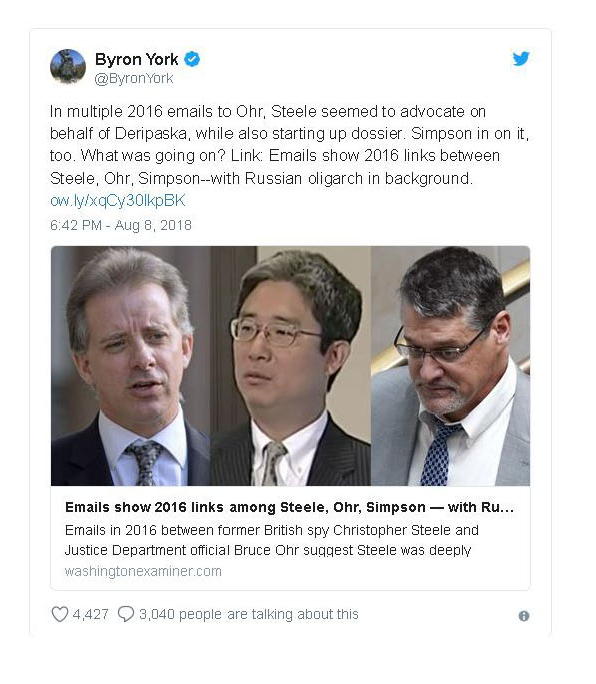
Task: Open Byron York's profile avatar
Action: tap(68, 66)
